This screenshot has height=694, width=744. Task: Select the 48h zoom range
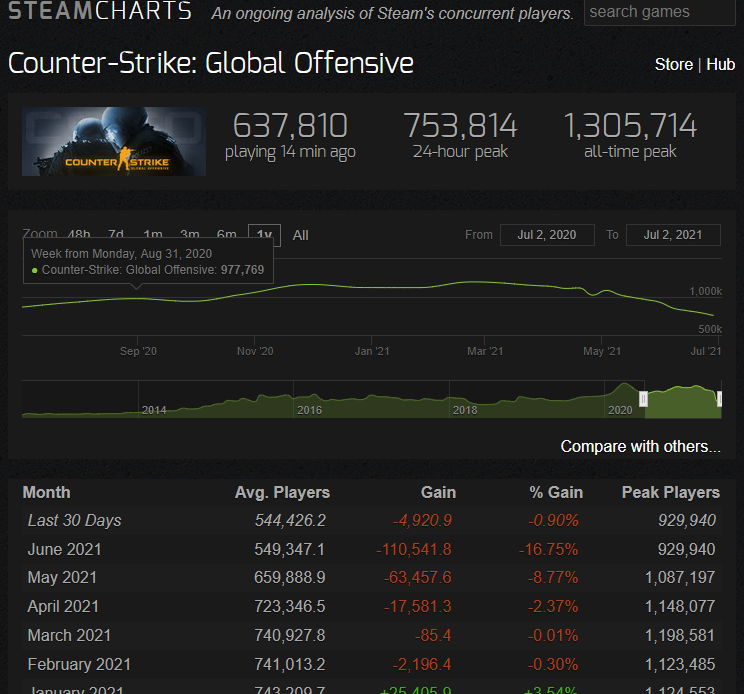click(79, 235)
